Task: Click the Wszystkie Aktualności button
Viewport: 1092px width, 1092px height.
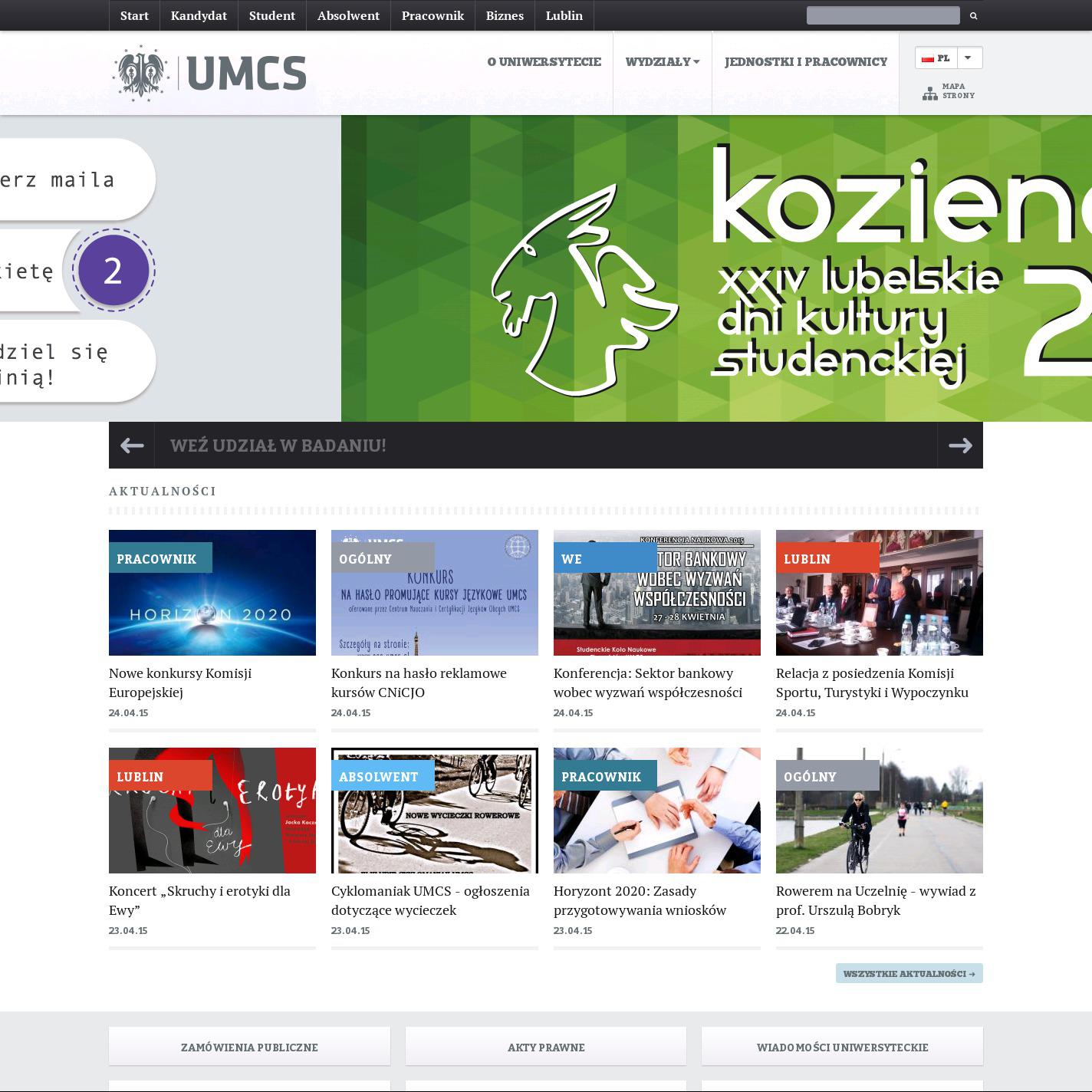Action: click(x=909, y=973)
